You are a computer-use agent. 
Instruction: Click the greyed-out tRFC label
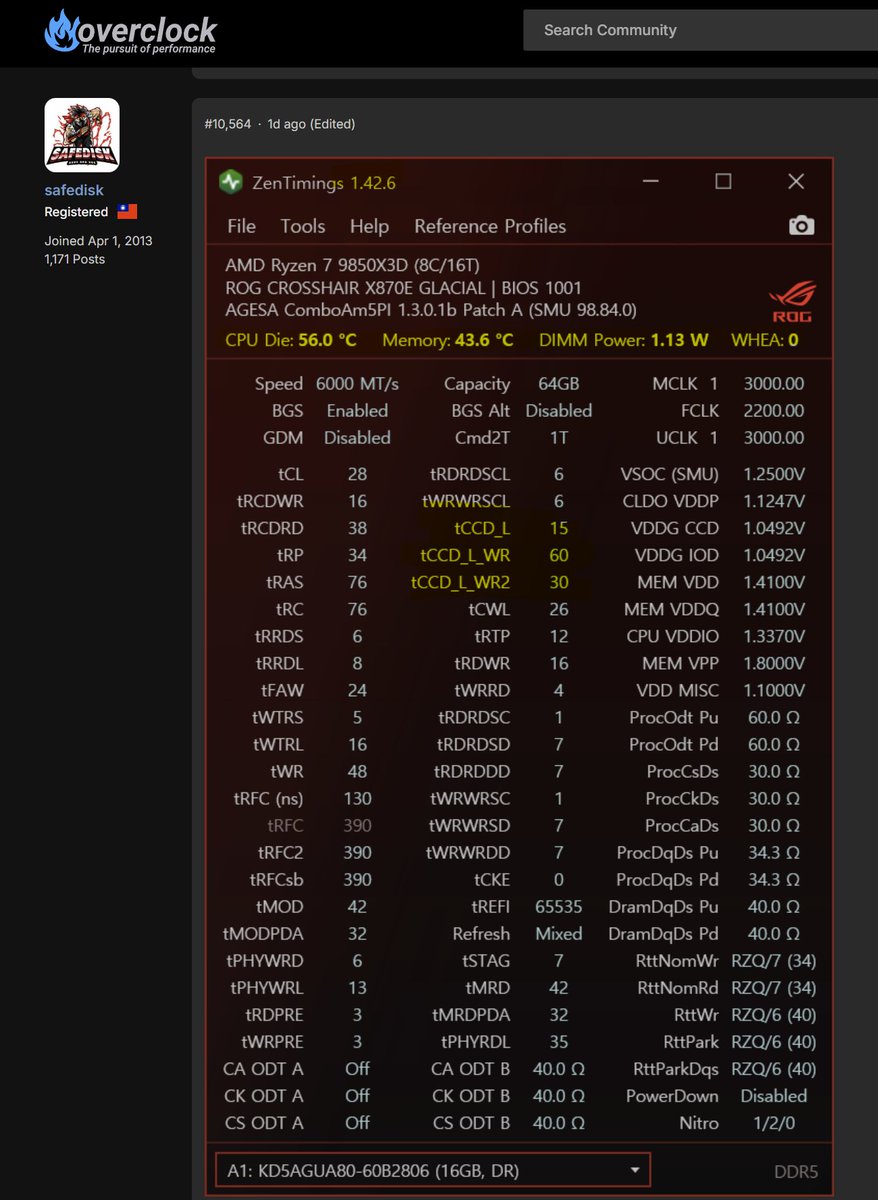pyautogui.click(x=285, y=825)
